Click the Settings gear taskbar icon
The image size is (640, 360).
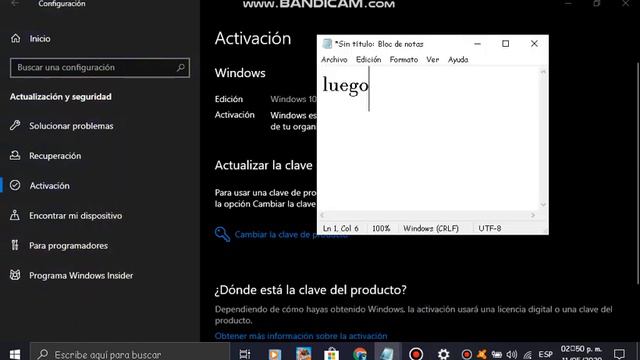tap(443, 354)
